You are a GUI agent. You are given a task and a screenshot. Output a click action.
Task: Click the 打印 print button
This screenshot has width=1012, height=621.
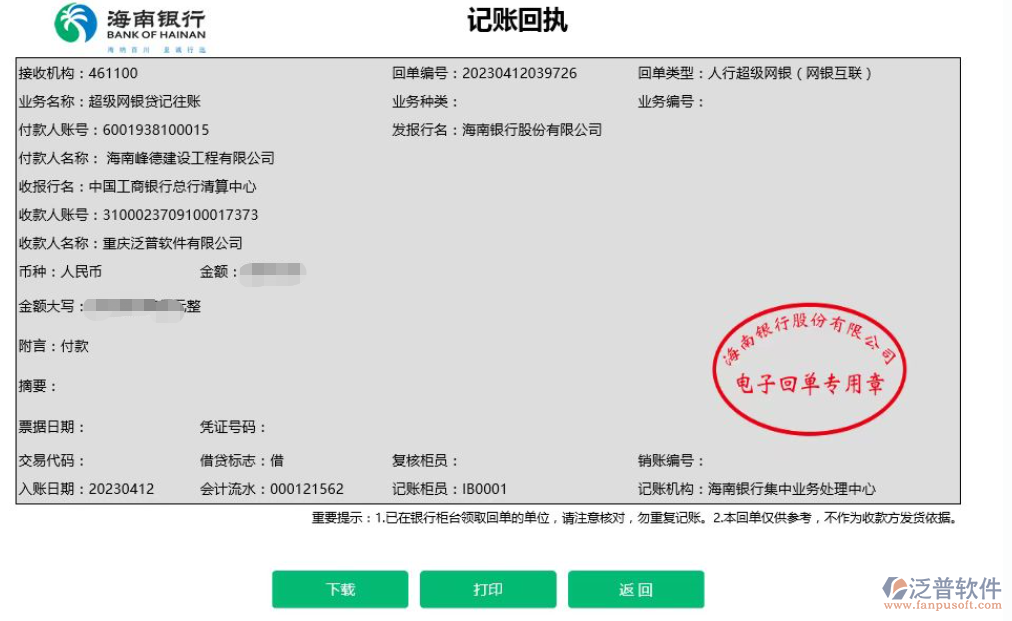click(488, 589)
